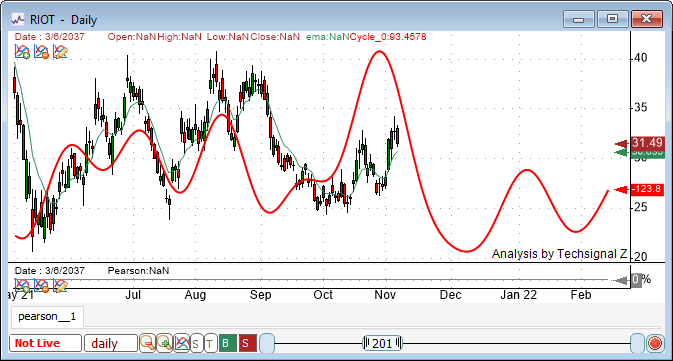673x361 pixels.
Task: Click the Cycle_0:93.4578 readout
Action: (x=388, y=37)
